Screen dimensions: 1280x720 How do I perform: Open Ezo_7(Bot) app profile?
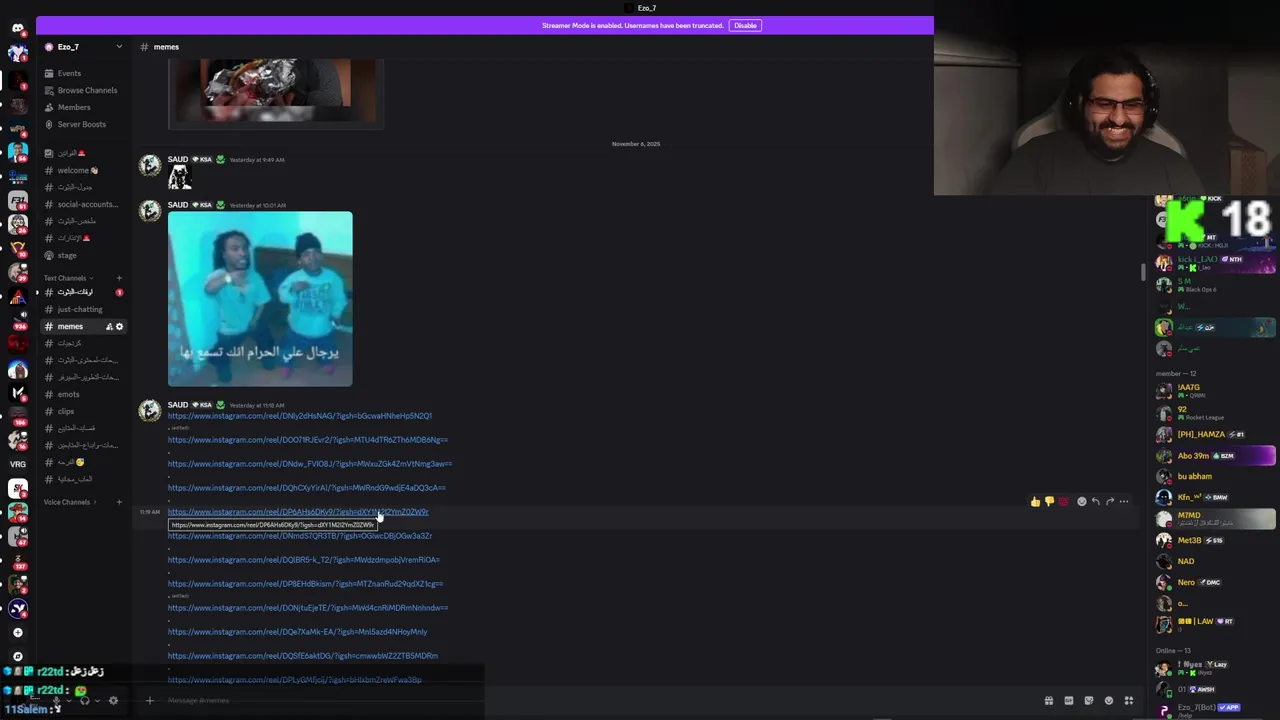coord(1215,710)
